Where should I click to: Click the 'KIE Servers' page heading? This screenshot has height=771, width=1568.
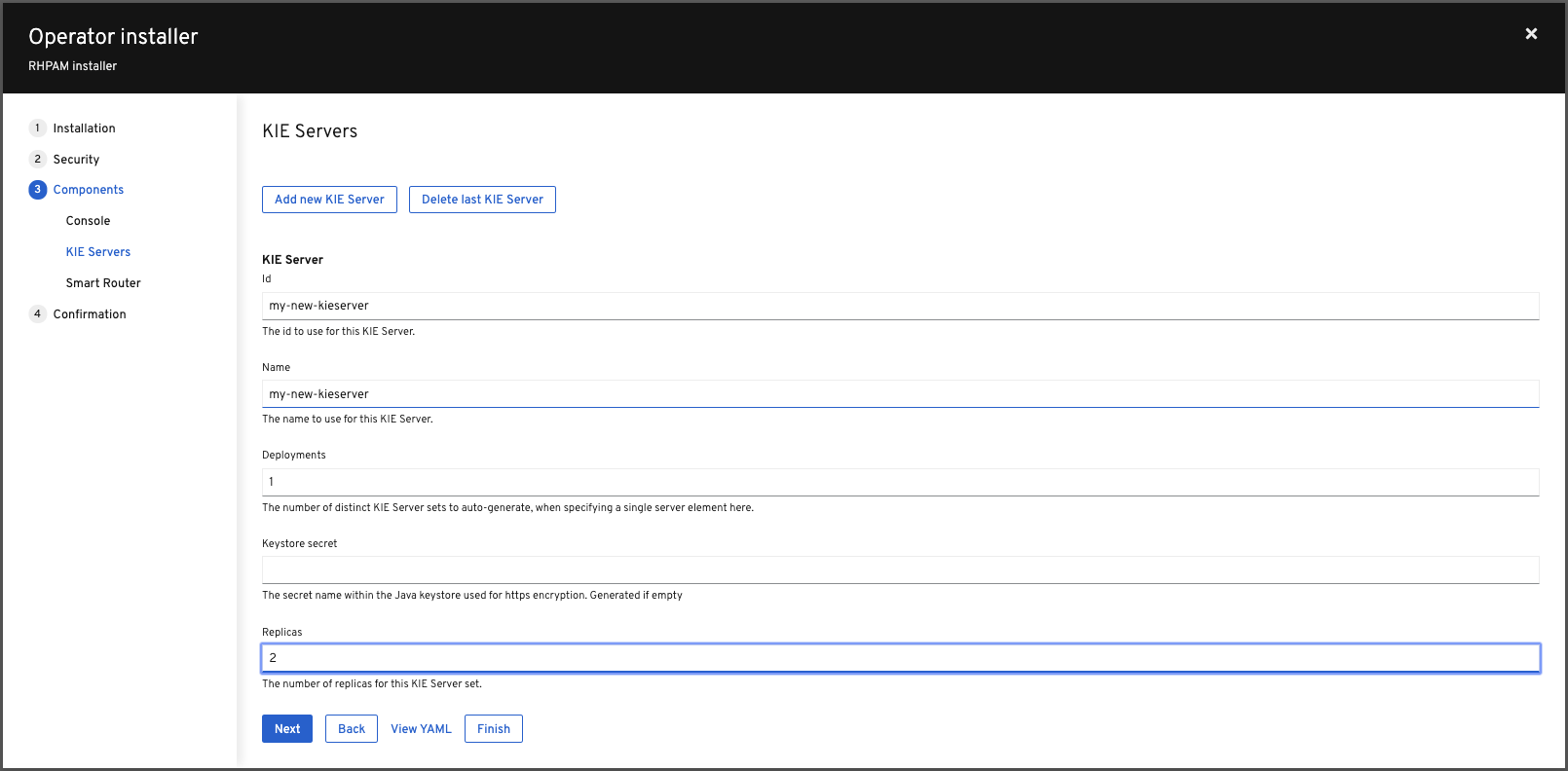point(310,131)
